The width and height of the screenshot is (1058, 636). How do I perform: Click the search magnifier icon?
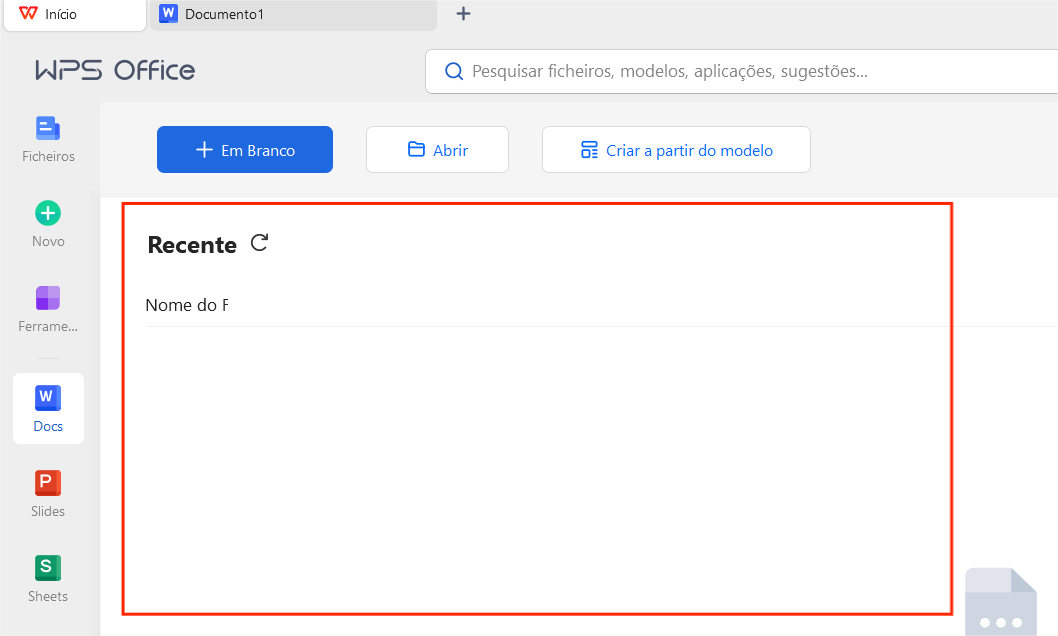[x=454, y=71]
